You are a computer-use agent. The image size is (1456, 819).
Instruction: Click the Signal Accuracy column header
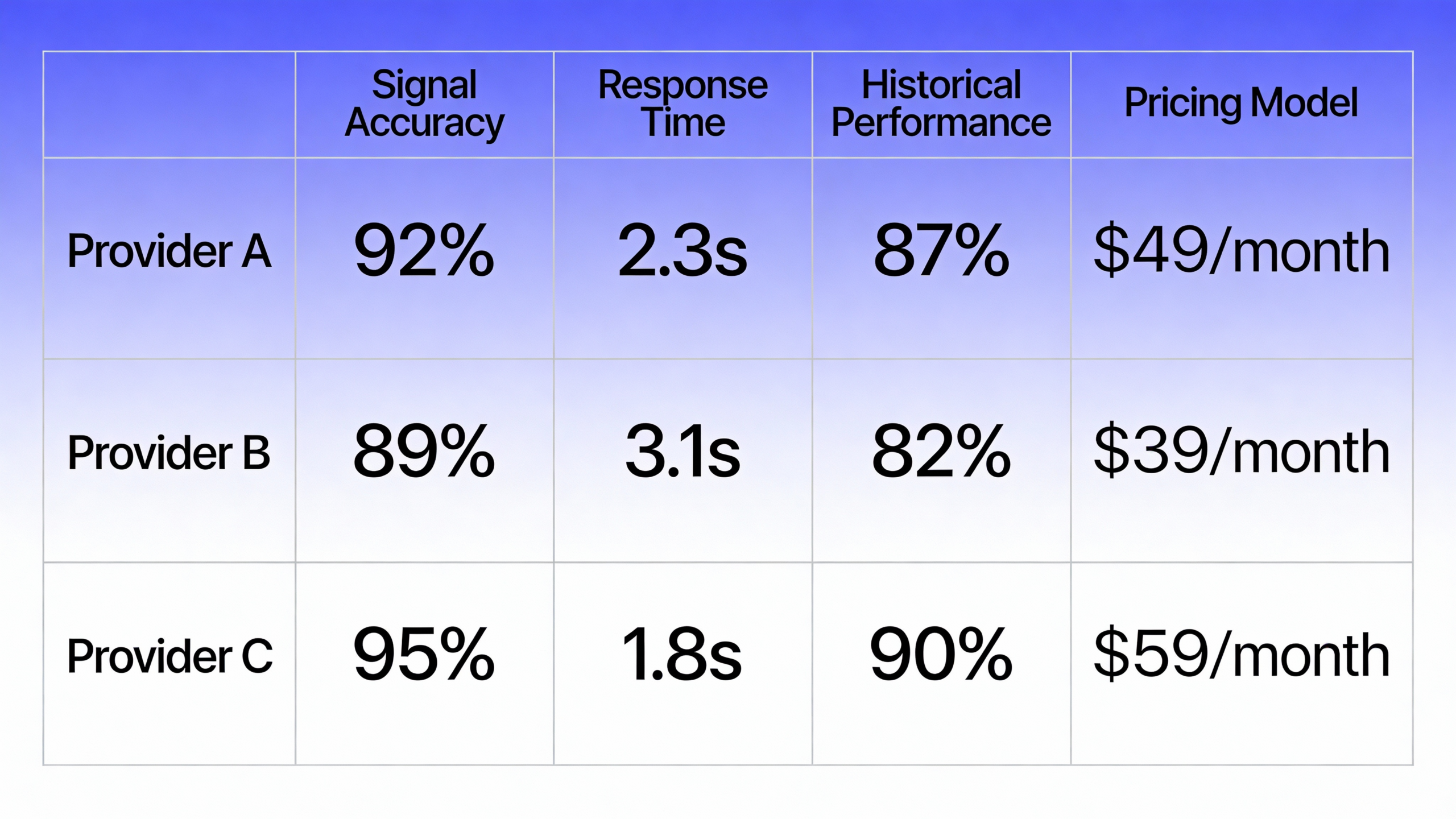pos(424,104)
